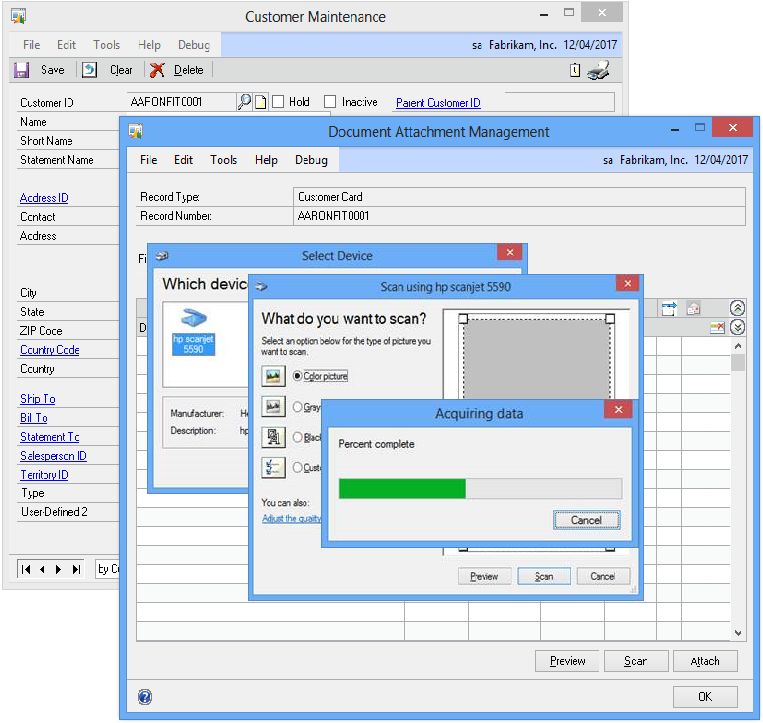Open Debug menu in Customer Maintenance
Viewport: 763px width, 723px height.
point(194,45)
